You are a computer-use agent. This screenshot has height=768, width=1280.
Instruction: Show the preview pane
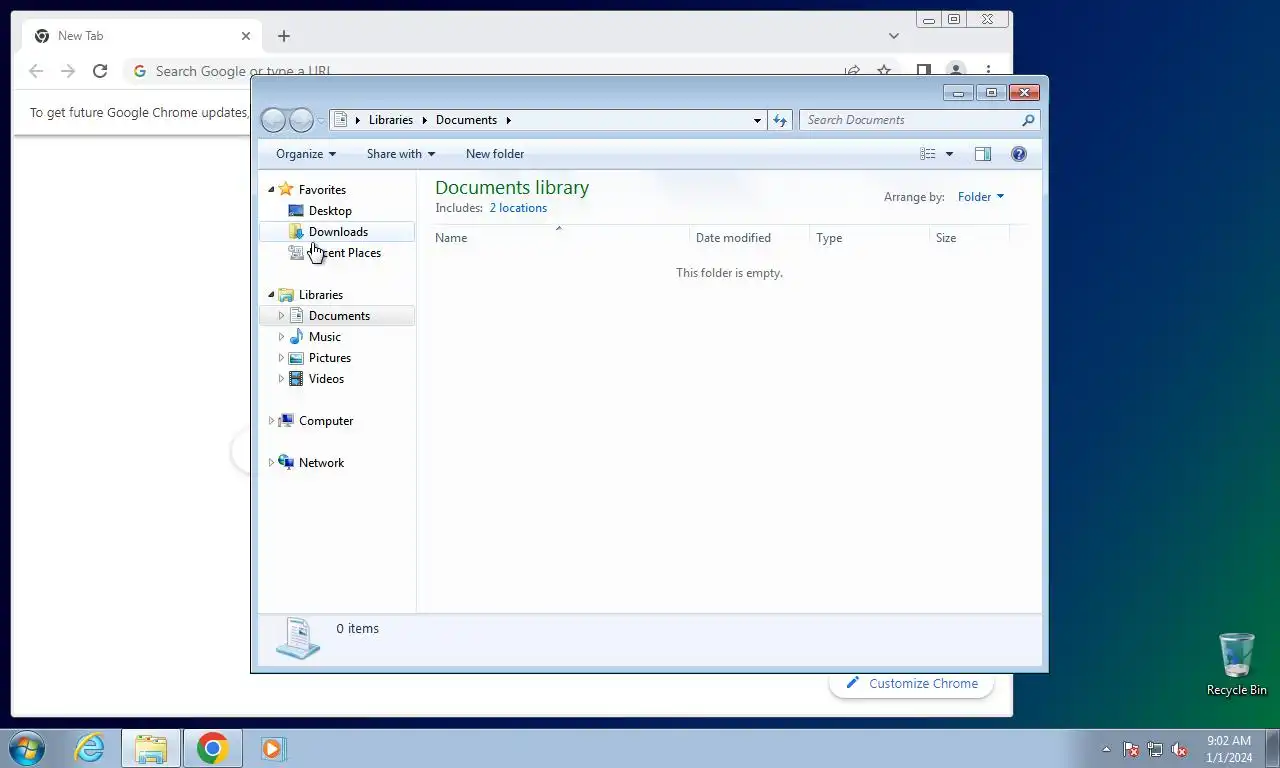click(983, 154)
